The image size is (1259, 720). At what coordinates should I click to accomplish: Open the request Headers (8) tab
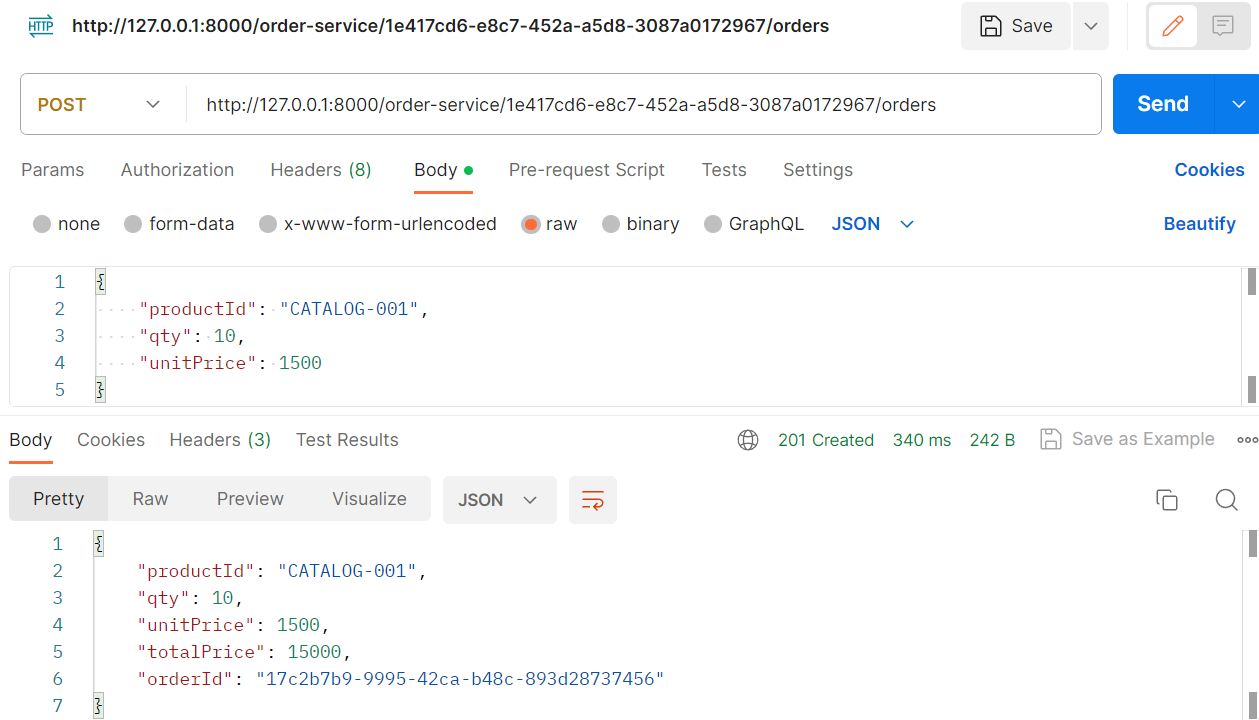tap(321, 170)
